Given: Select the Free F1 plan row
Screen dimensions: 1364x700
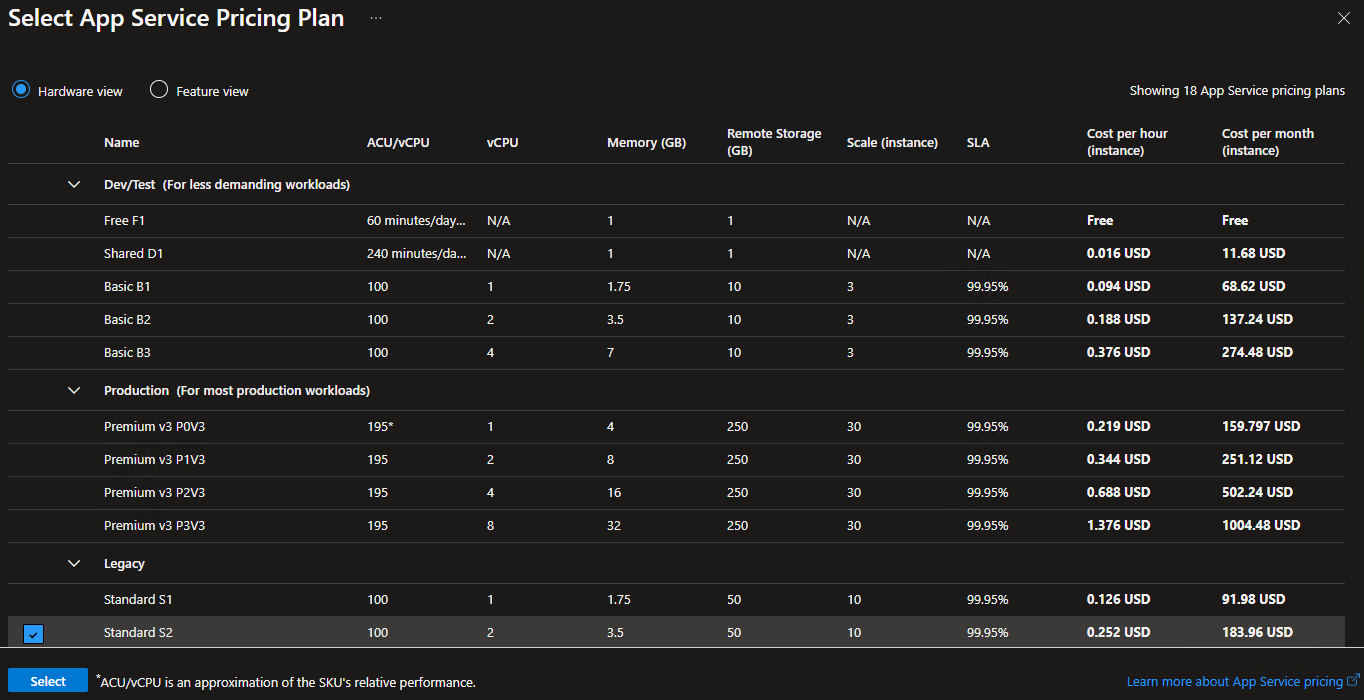Looking at the screenshot, I should 676,220.
